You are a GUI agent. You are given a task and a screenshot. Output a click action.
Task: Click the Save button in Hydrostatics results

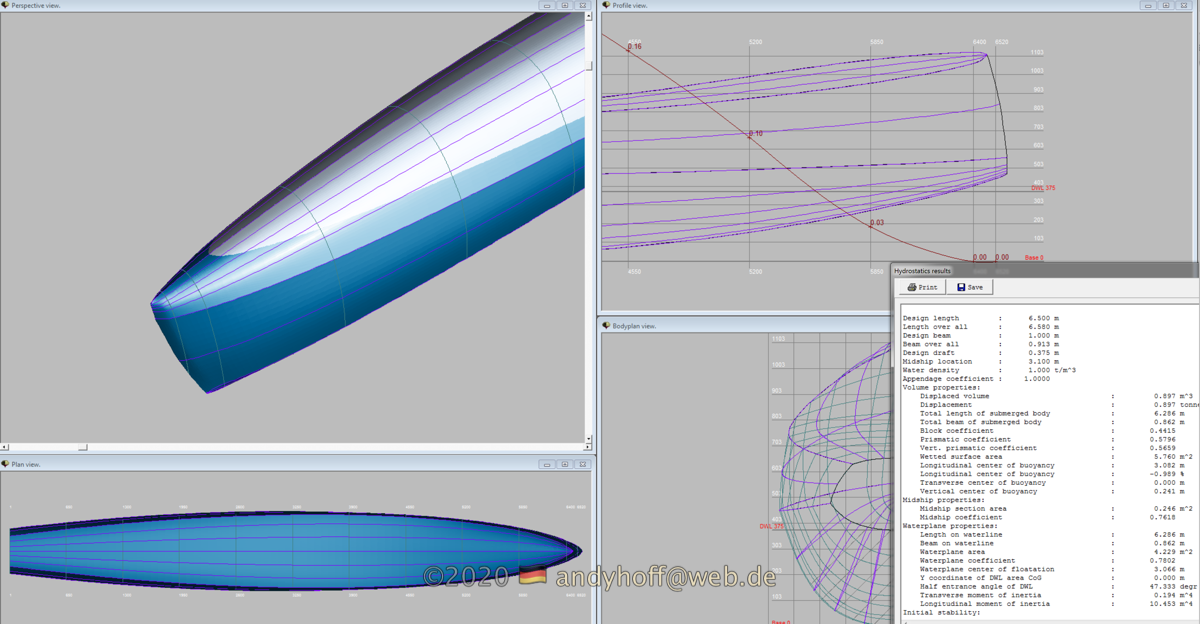(x=969, y=287)
